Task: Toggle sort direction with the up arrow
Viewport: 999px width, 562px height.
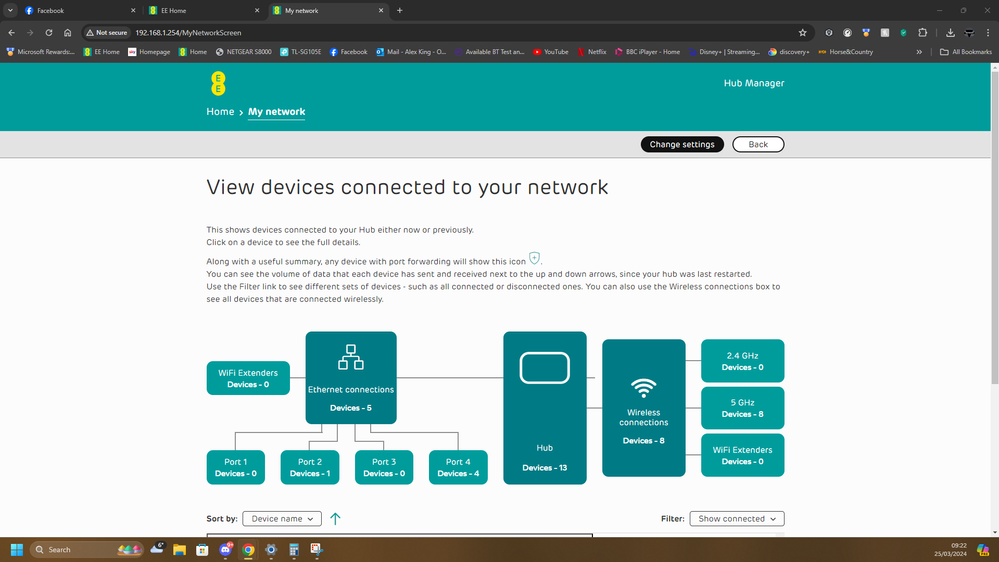Action: 335,519
